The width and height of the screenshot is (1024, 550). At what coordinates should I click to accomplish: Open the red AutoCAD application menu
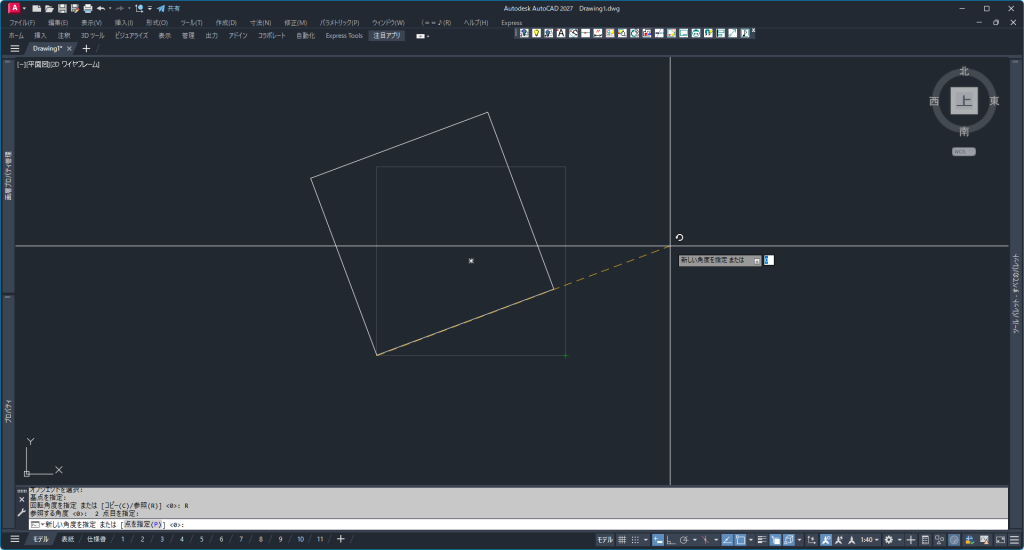(14, 8)
